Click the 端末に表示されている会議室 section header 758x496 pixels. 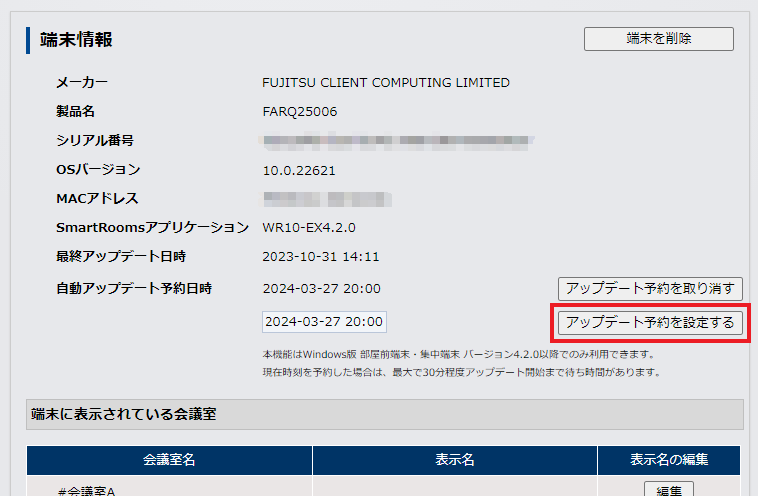tap(124, 414)
